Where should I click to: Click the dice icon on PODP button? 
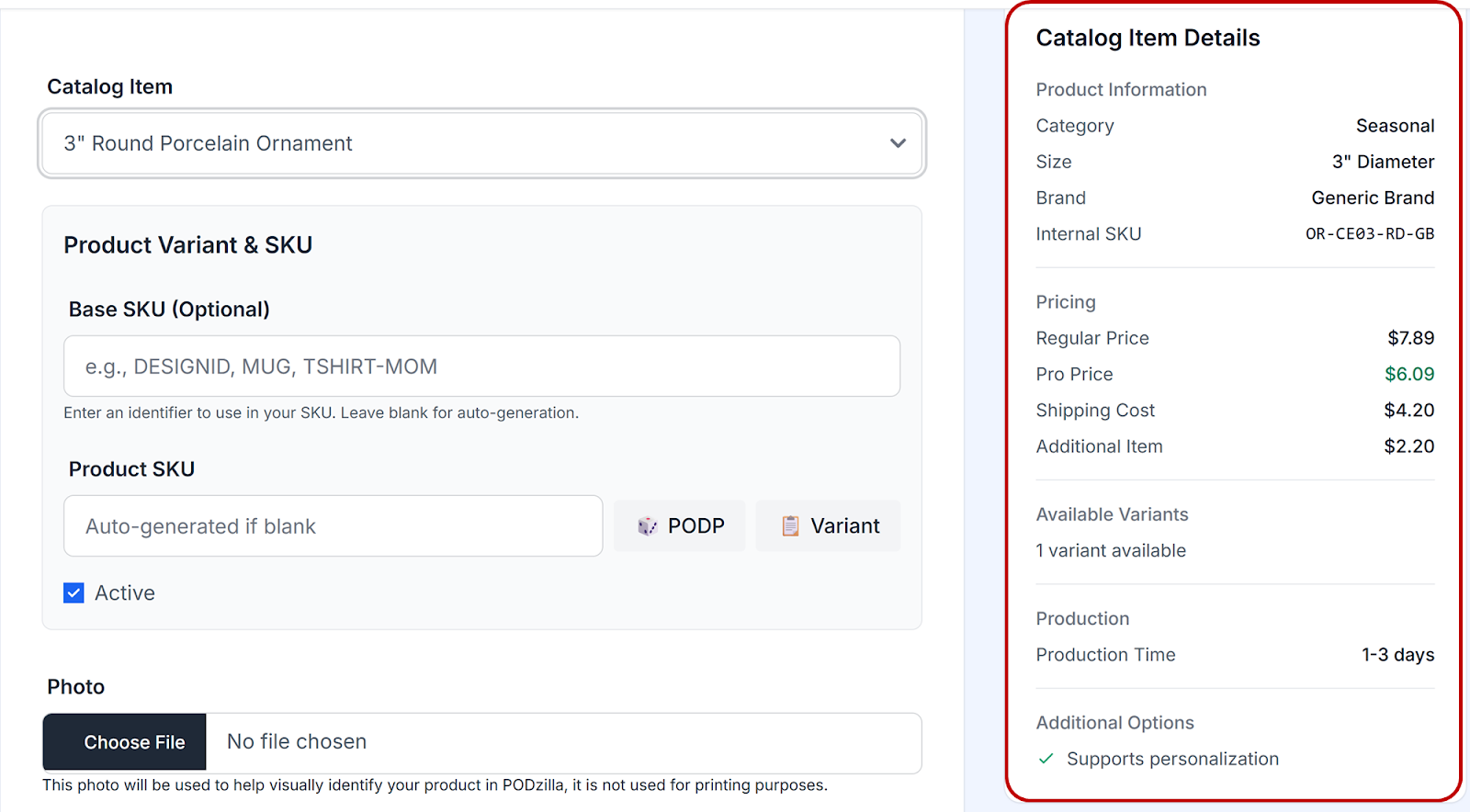pyautogui.click(x=648, y=526)
